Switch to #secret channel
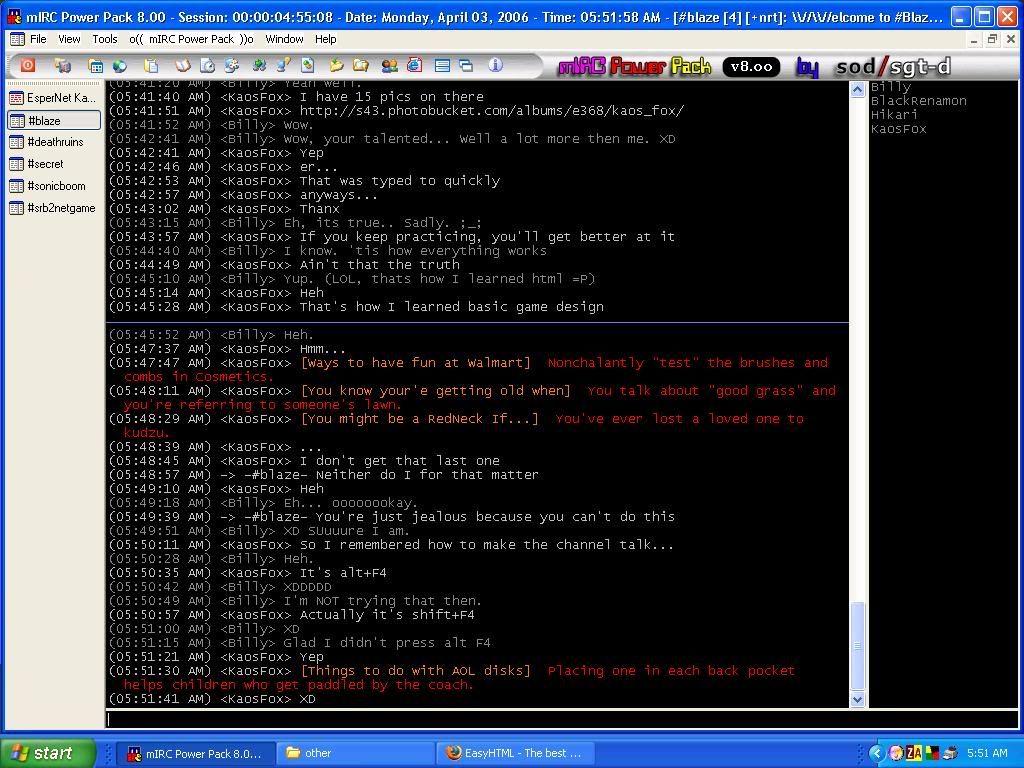 coord(54,164)
